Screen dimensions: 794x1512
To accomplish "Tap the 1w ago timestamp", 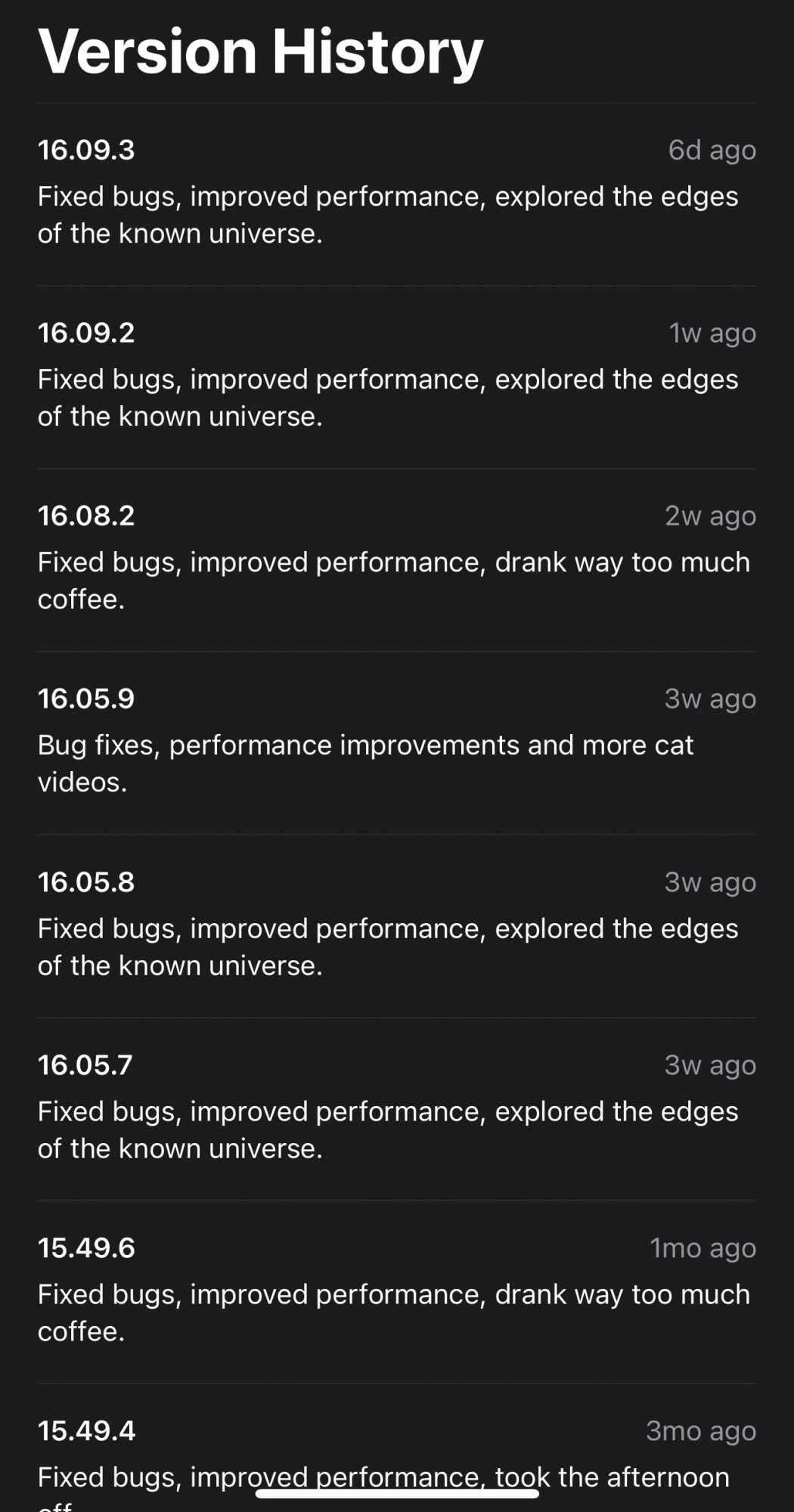I will click(x=712, y=333).
